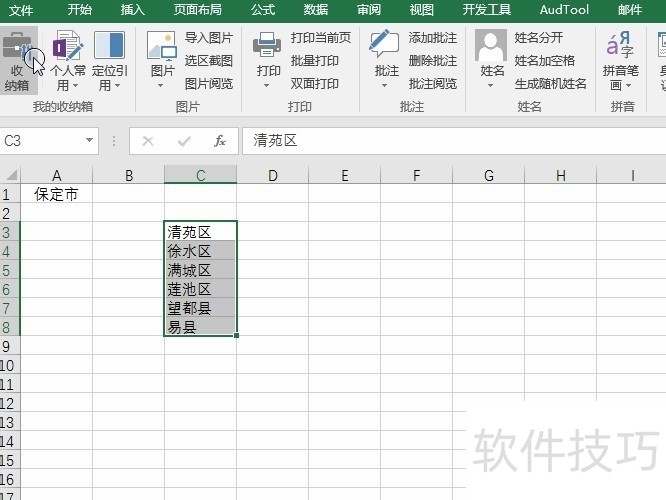This screenshot has height=500, width=666.
Task: Click the 姓名 person icon
Action: tap(491, 45)
